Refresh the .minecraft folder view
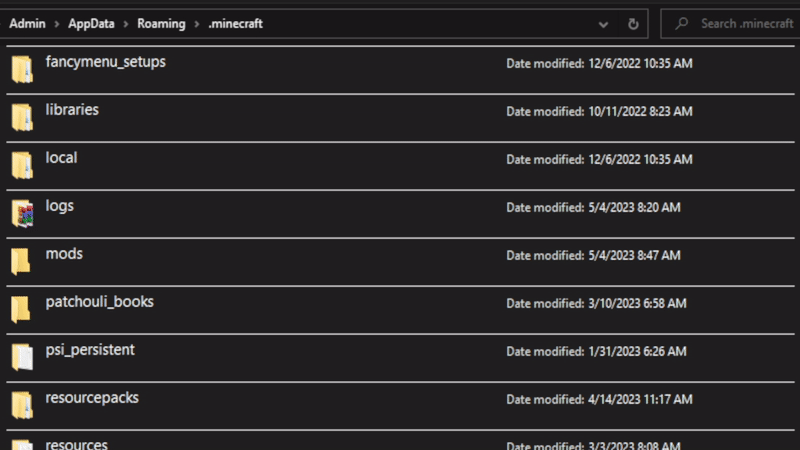Viewport: 800px width, 450px height. tap(633, 23)
